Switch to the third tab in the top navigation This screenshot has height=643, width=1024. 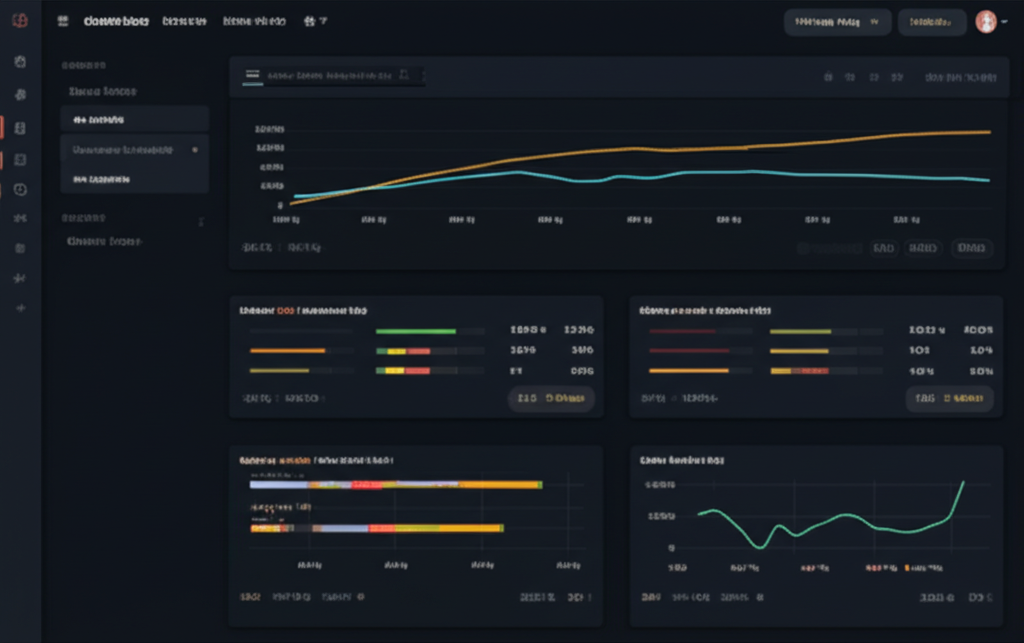click(253, 21)
